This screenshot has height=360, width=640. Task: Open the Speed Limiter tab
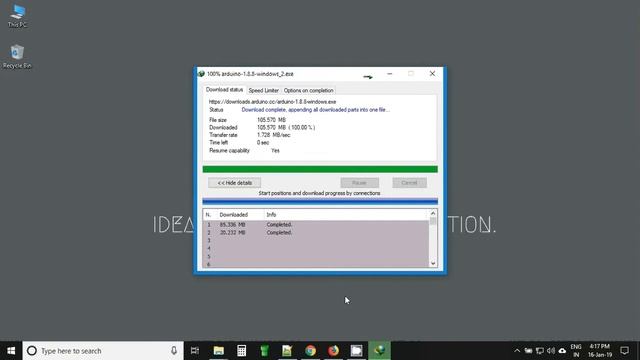263,90
